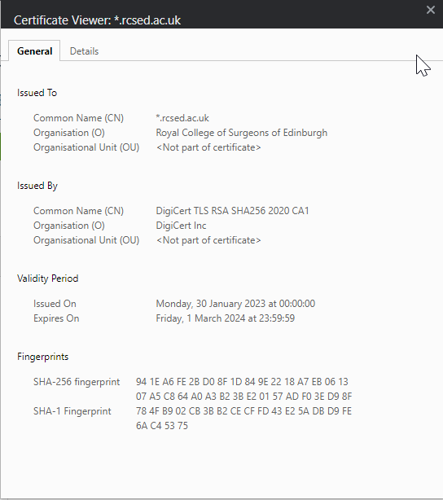Screen dimensions: 443x500
Task: Select the General tab
Action: [x=35, y=51]
